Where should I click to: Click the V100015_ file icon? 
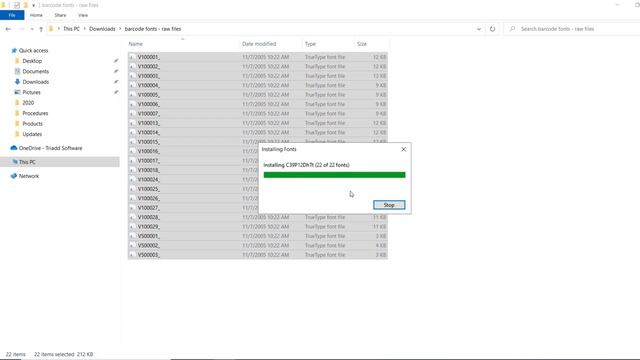132,142
